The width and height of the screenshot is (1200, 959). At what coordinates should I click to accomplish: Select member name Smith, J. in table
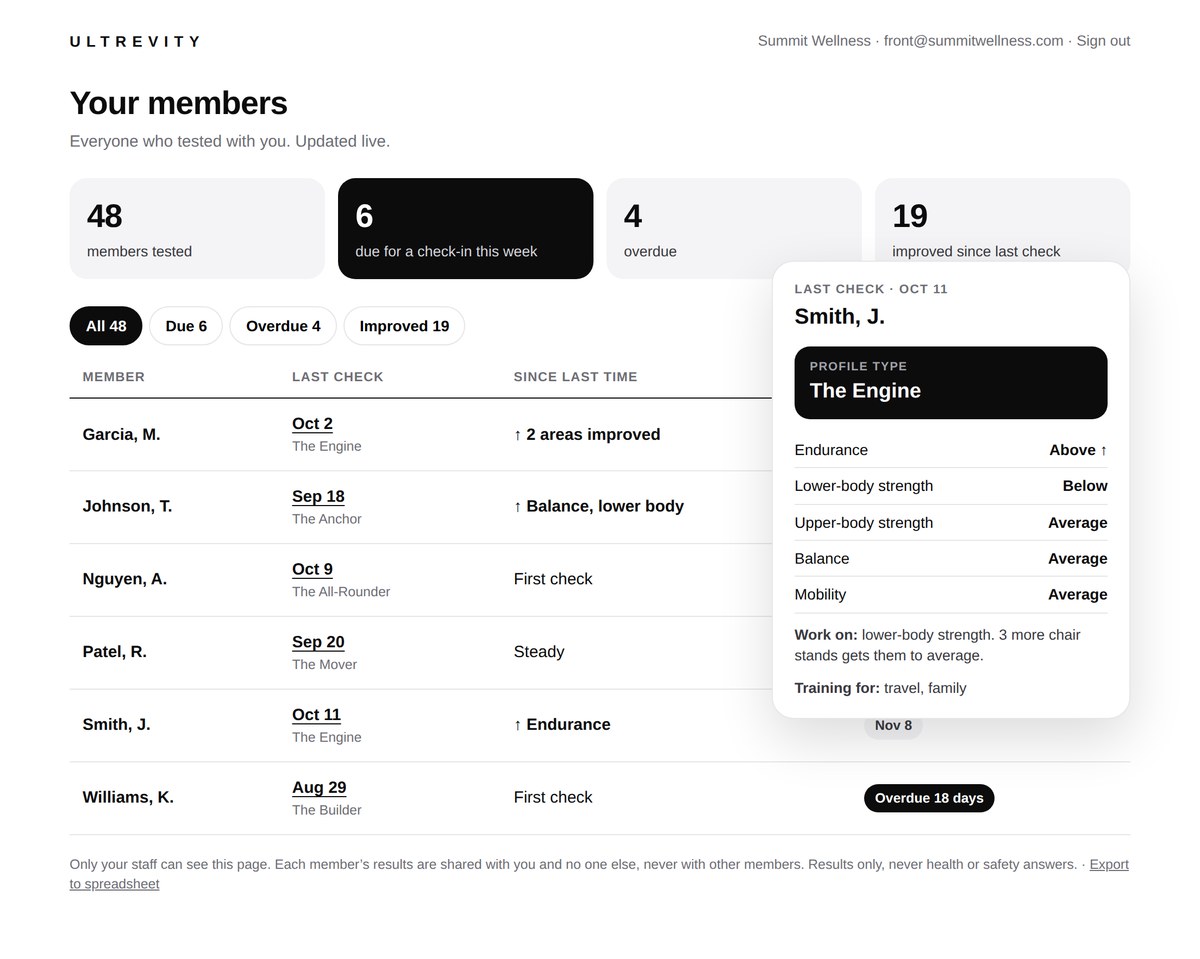(x=116, y=725)
